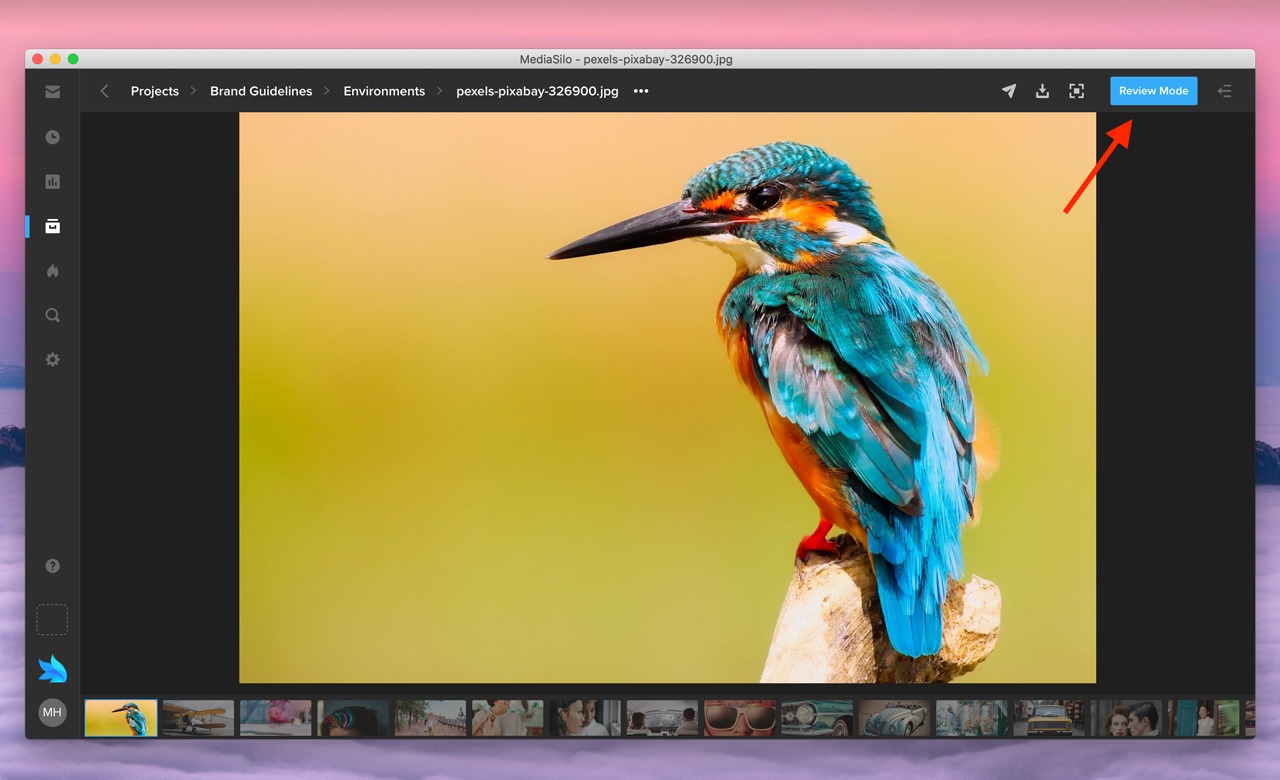Enter fullscreen using the frame icon
The height and width of the screenshot is (780, 1280).
(x=1076, y=91)
